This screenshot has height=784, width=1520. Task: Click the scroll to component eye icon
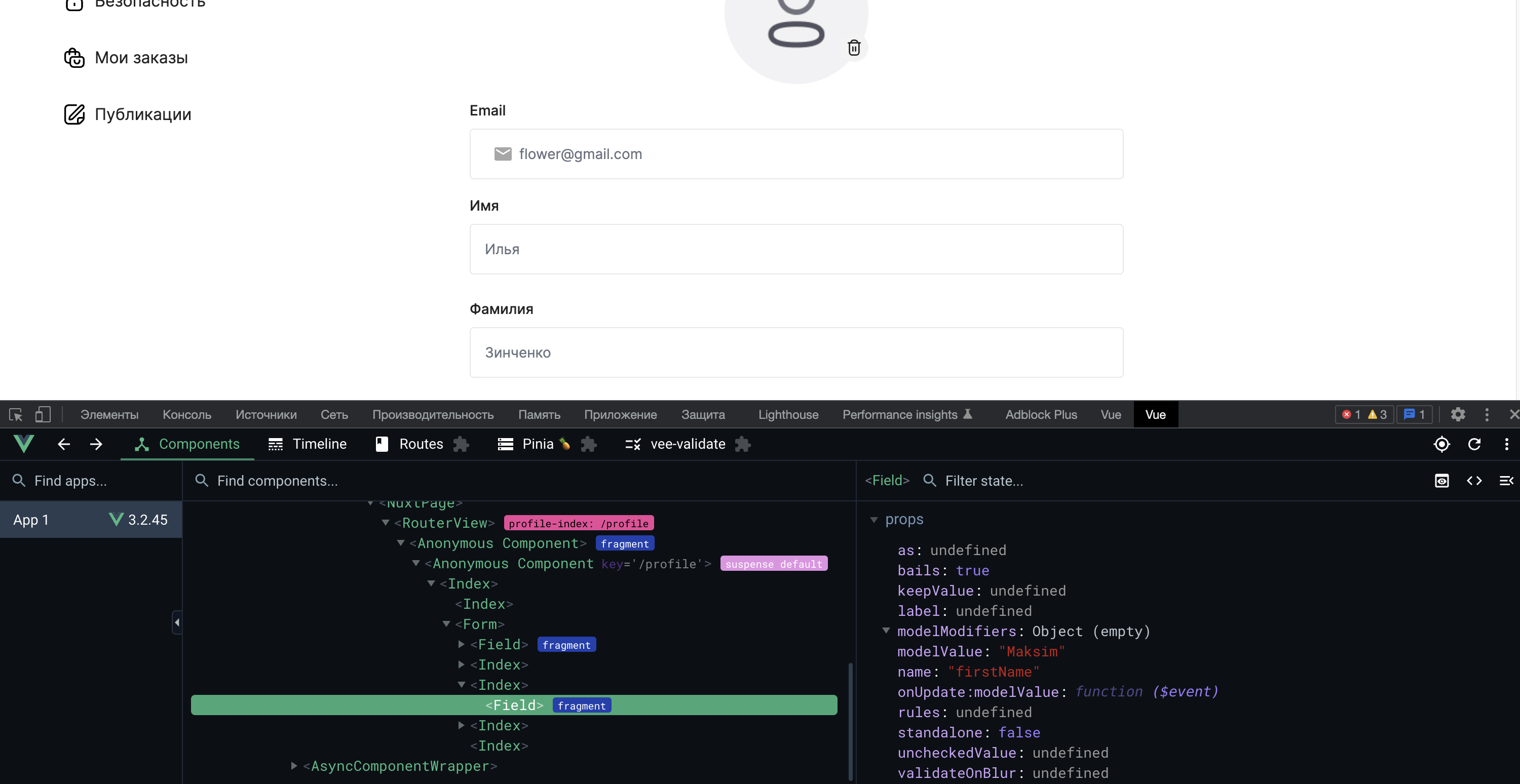1441,481
